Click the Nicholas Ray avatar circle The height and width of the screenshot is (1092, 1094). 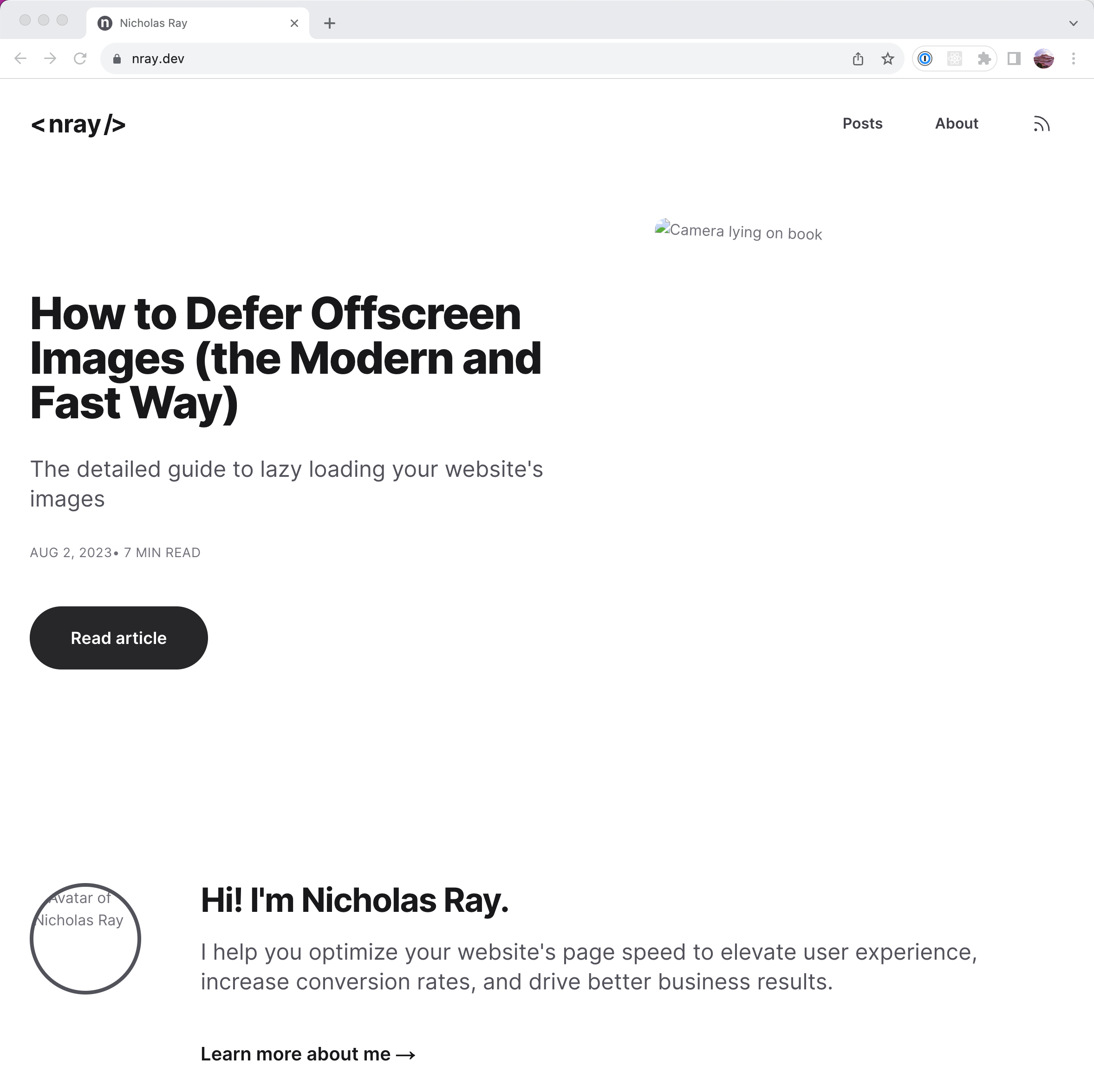85,938
